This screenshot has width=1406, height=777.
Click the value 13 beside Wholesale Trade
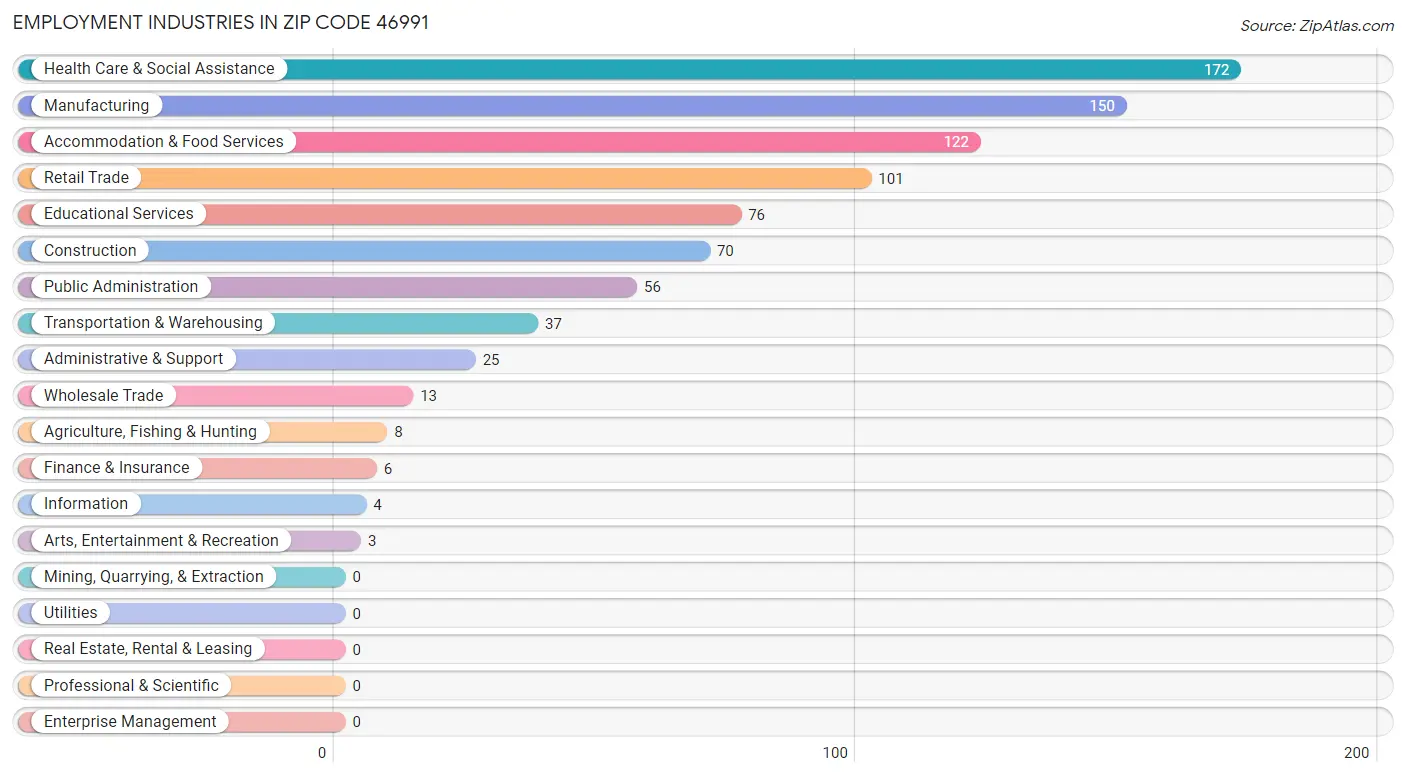pyautogui.click(x=428, y=396)
